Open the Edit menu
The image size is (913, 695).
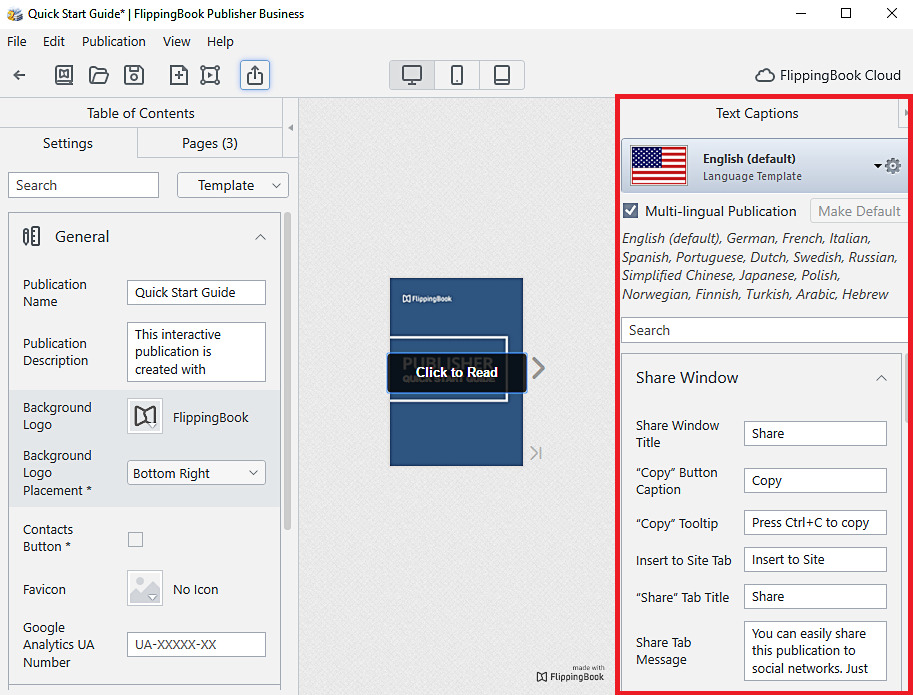(x=54, y=42)
